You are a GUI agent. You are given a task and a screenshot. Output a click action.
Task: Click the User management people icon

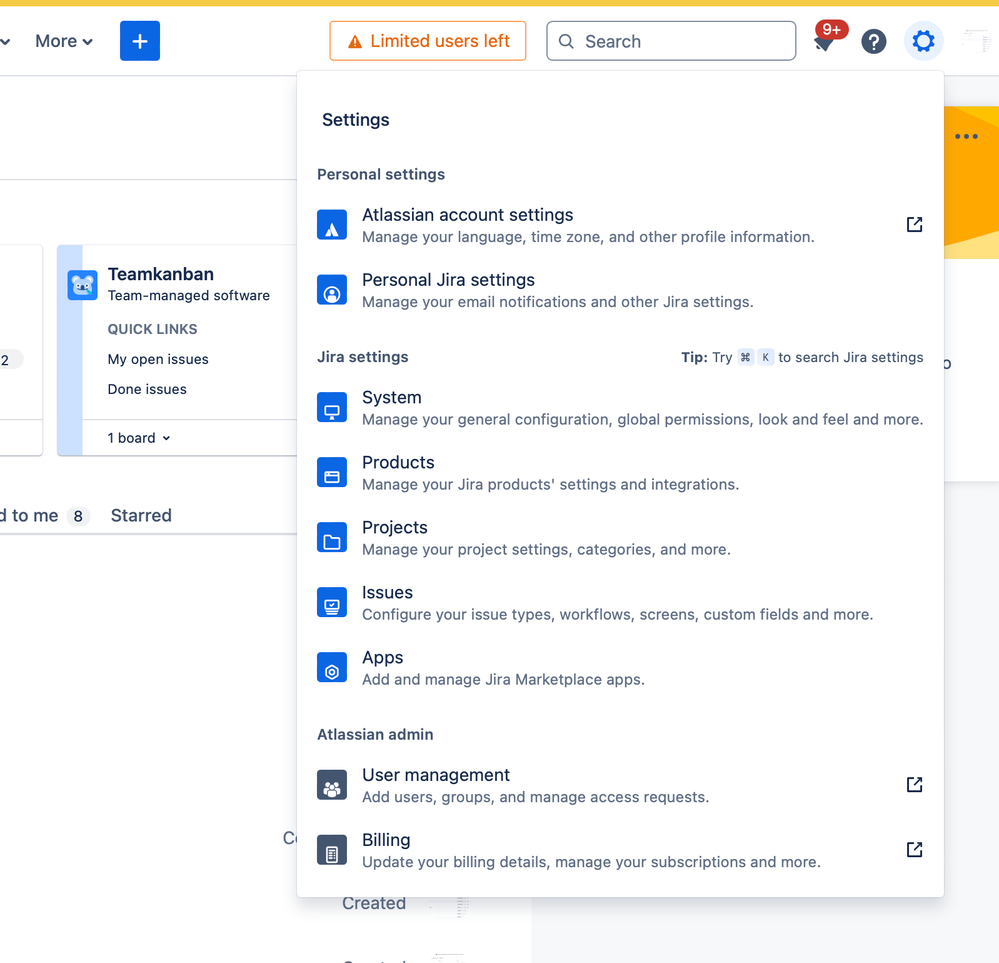tap(332, 785)
